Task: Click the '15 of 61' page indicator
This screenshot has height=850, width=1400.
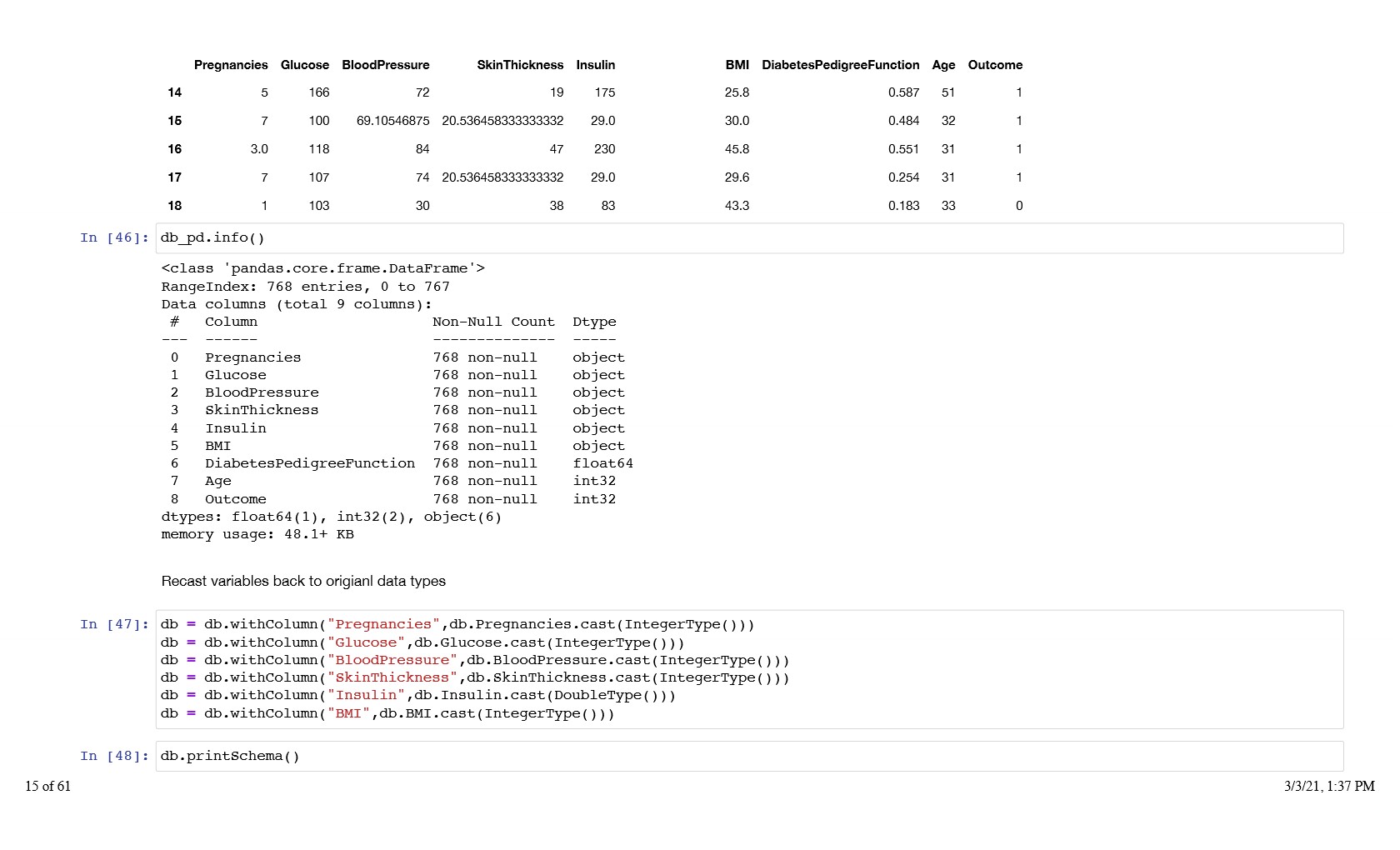Action: 48,787
